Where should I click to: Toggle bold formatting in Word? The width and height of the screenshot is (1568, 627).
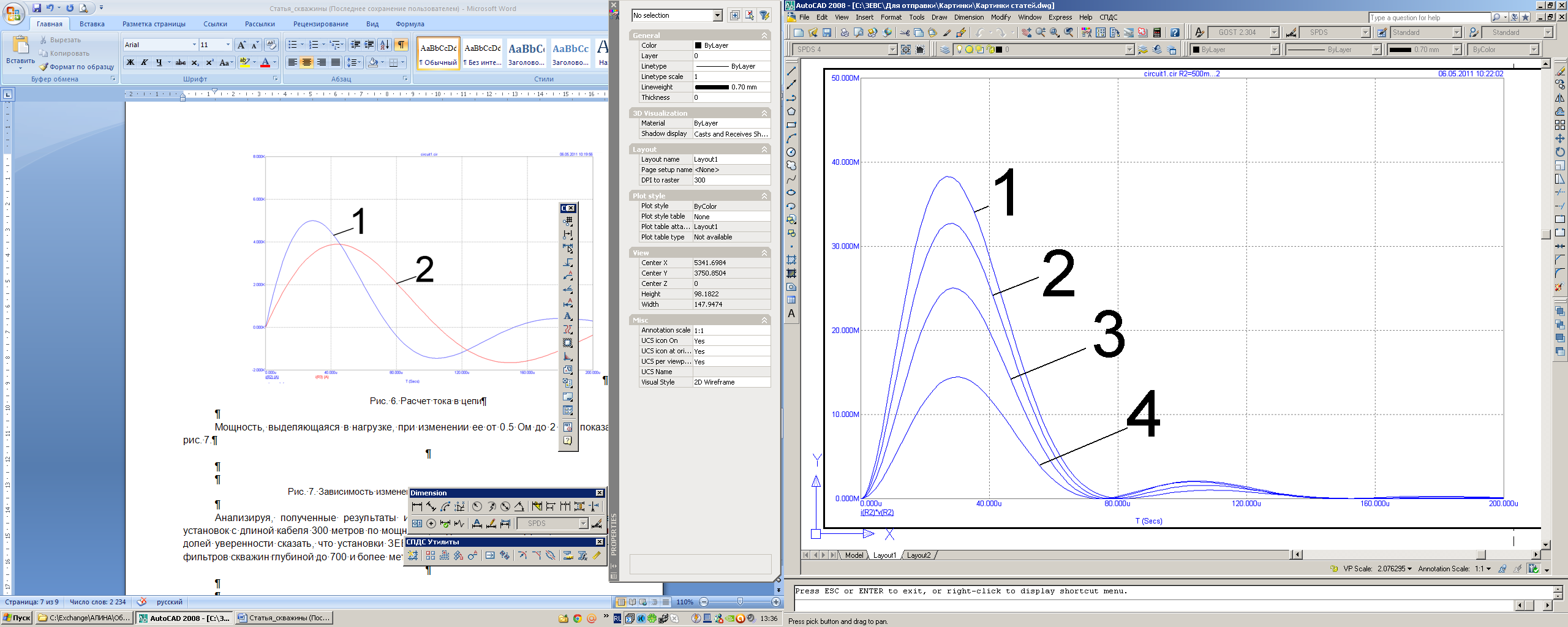[130, 62]
